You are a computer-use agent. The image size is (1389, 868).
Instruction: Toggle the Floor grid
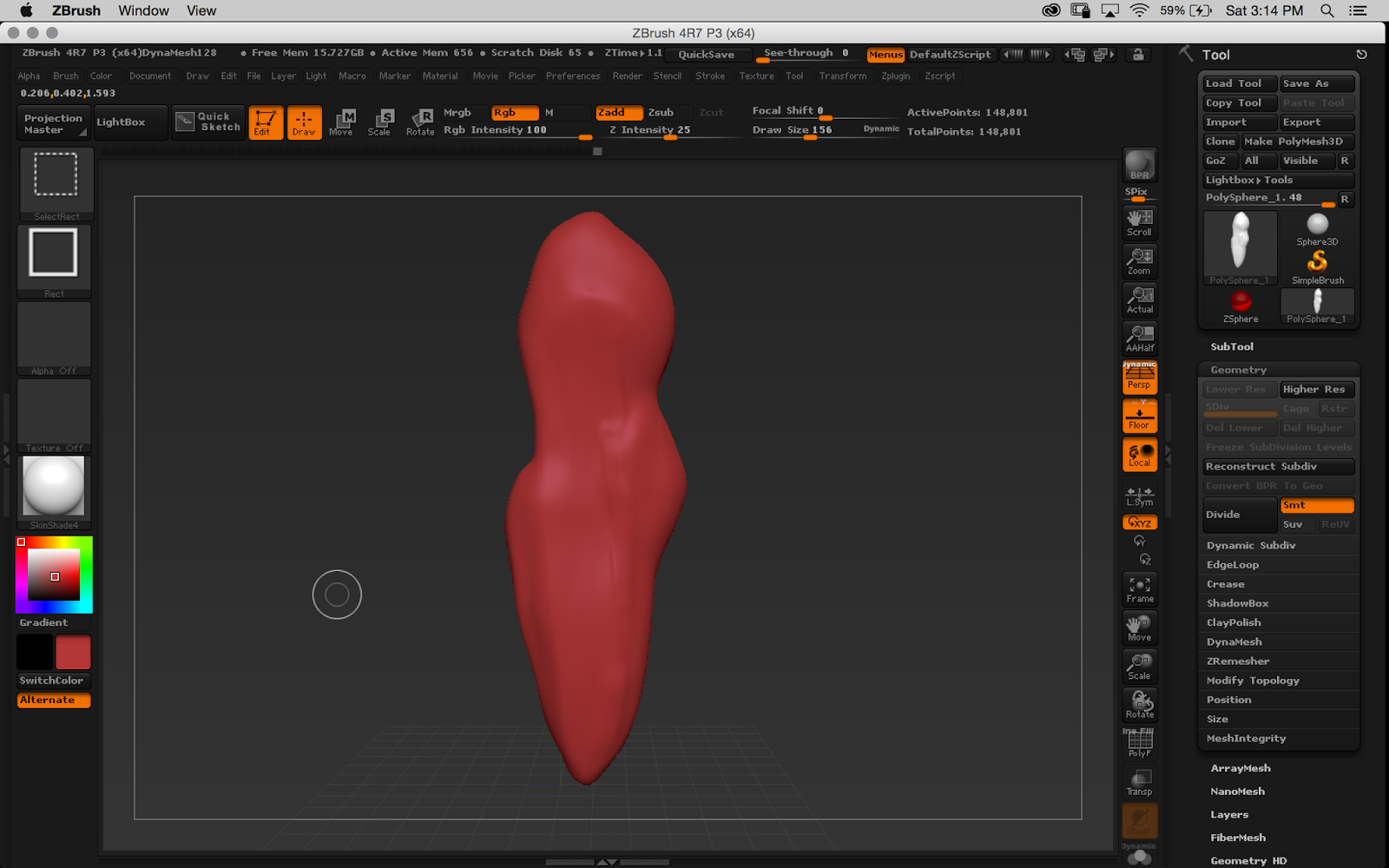pyautogui.click(x=1140, y=416)
